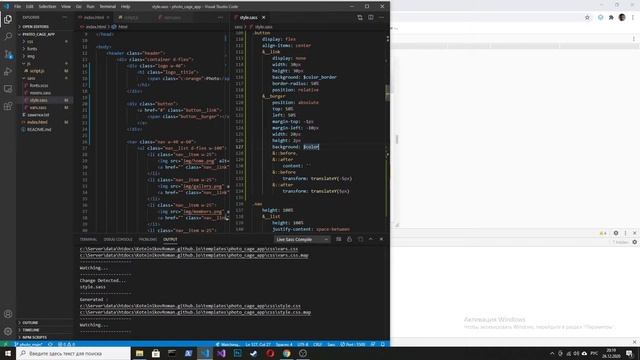Open the Run and Debug view
Screen dimensions: 640x360
tap(8, 71)
